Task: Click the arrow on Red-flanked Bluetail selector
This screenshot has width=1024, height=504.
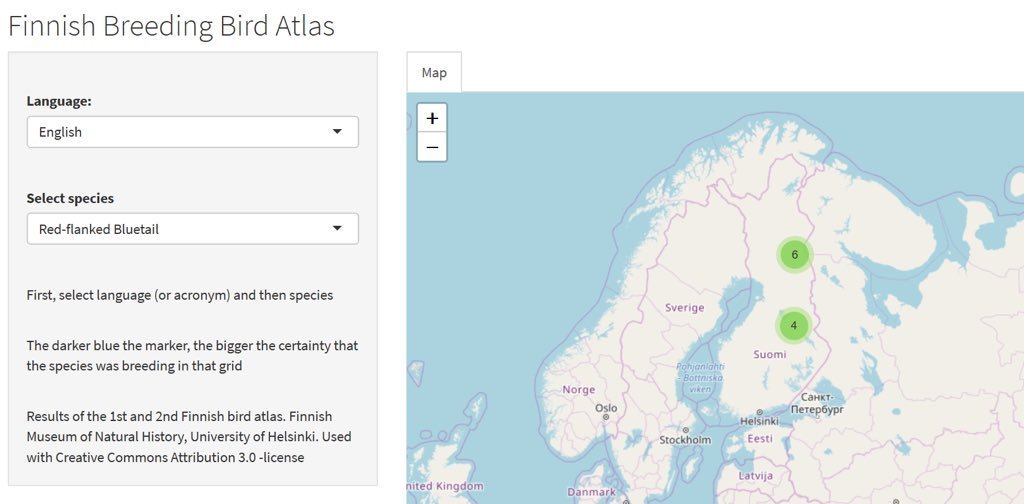Action: coord(337,229)
